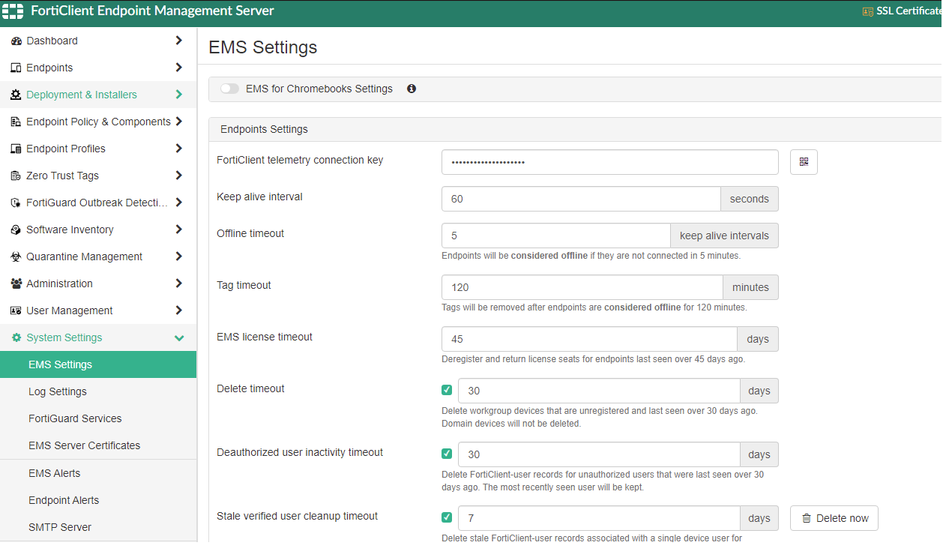The height and width of the screenshot is (543, 943).
Task: Open EMS Server Certificates page
Action: coord(84,446)
